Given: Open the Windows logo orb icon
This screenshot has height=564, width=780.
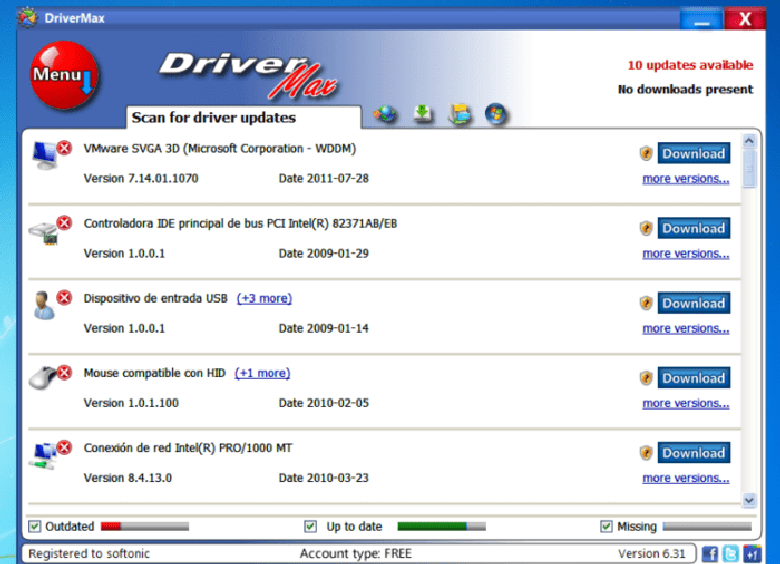Looking at the screenshot, I should tap(495, 114).
